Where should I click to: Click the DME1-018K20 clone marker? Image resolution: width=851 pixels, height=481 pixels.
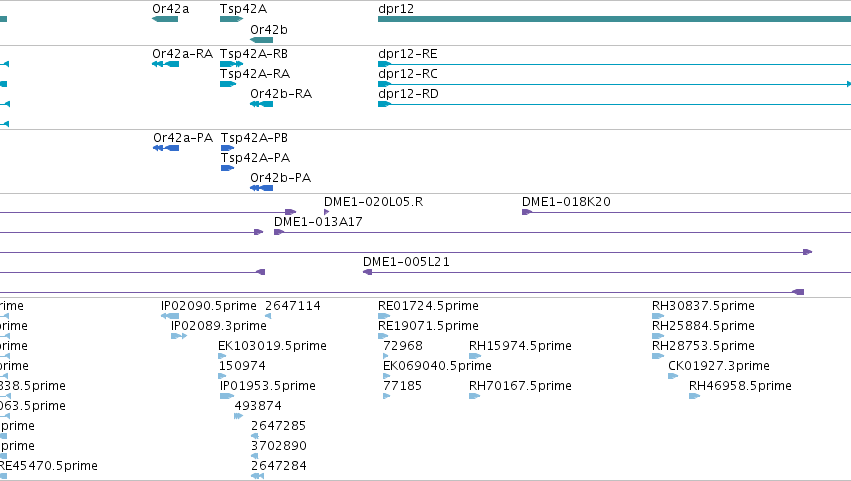526,212
